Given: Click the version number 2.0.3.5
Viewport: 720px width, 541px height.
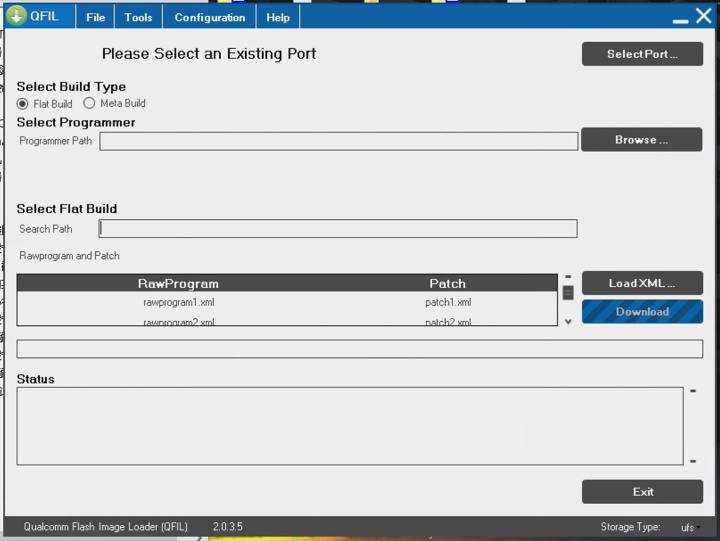Looking at the screenshot, I should (x=228, y=526).
